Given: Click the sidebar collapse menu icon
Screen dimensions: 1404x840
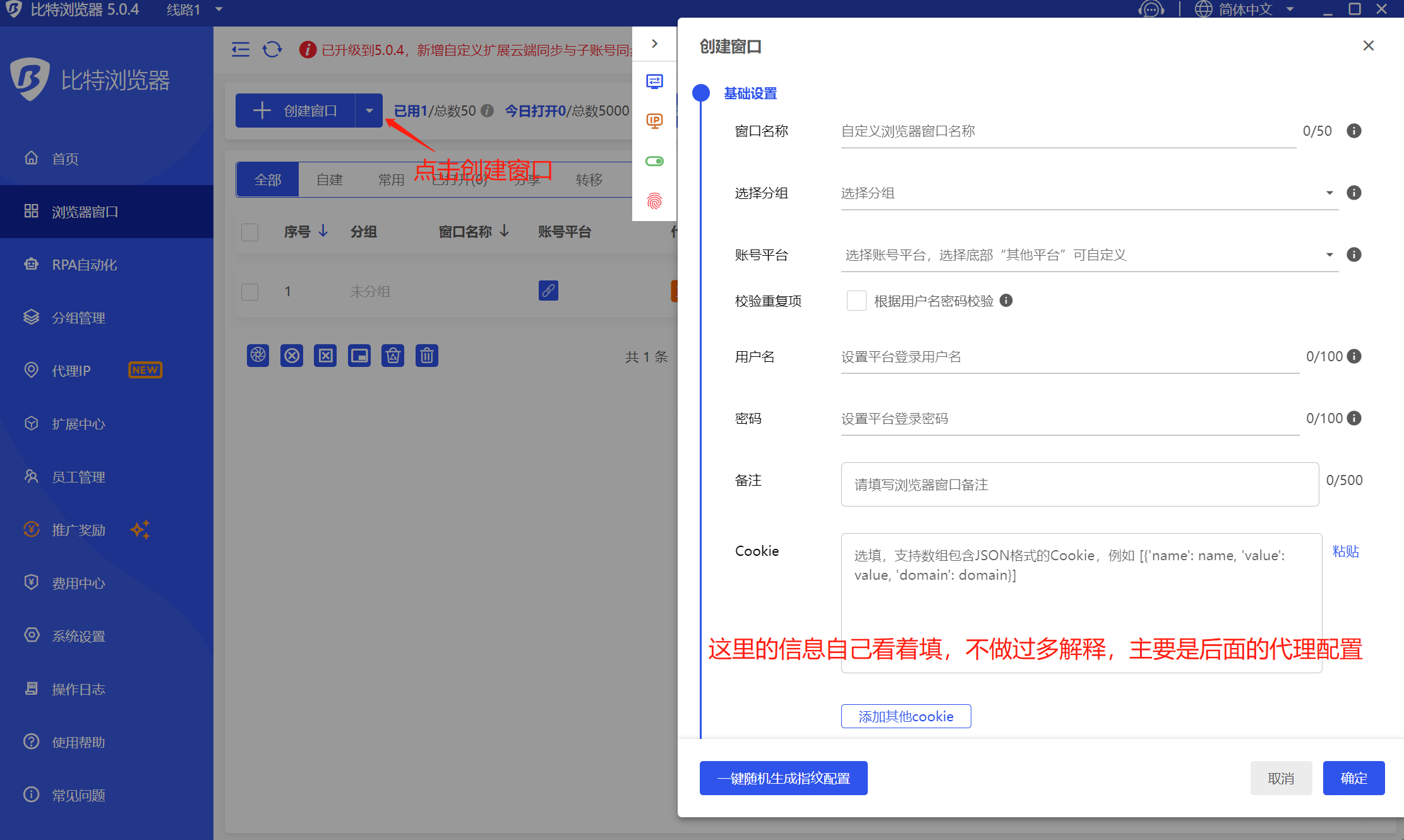Looking at the screenshot, I should tap(241, 49).
